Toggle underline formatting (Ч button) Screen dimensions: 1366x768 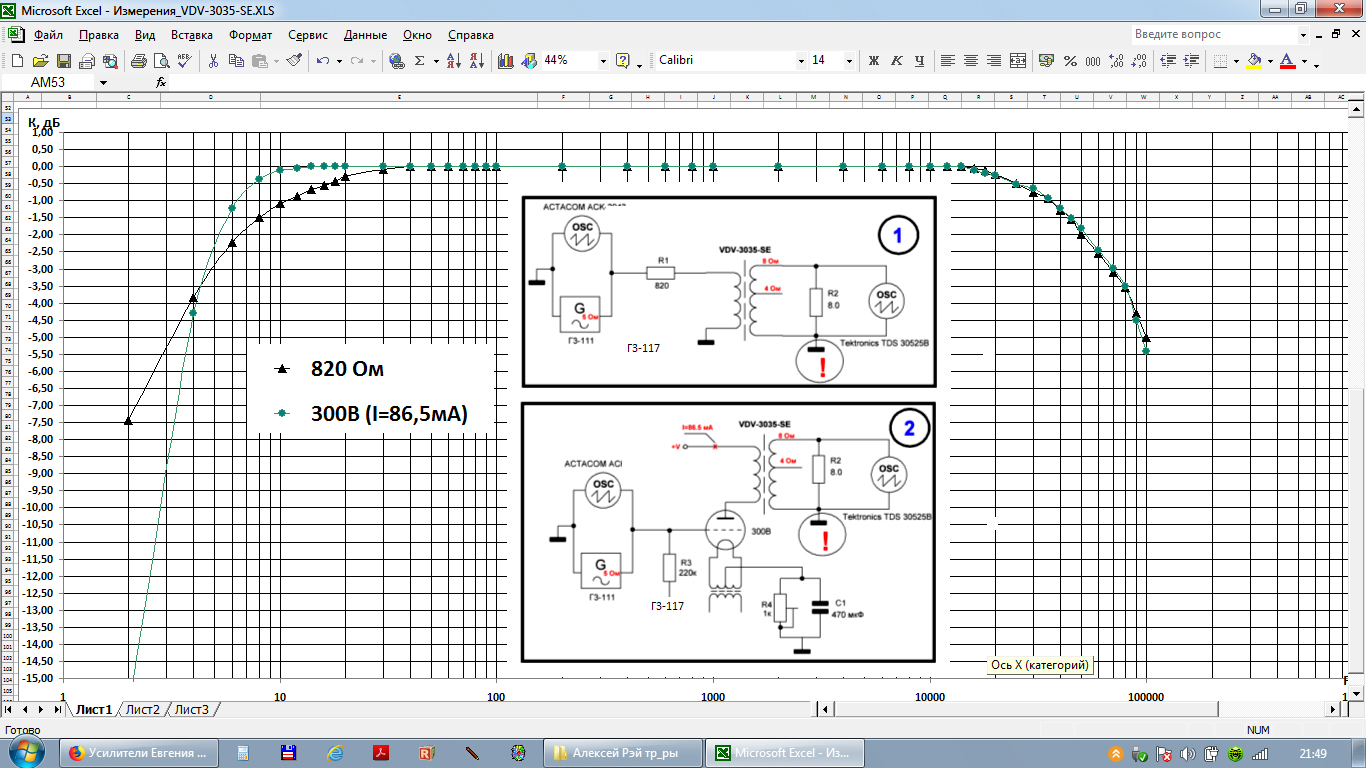[x=919, y=61]
